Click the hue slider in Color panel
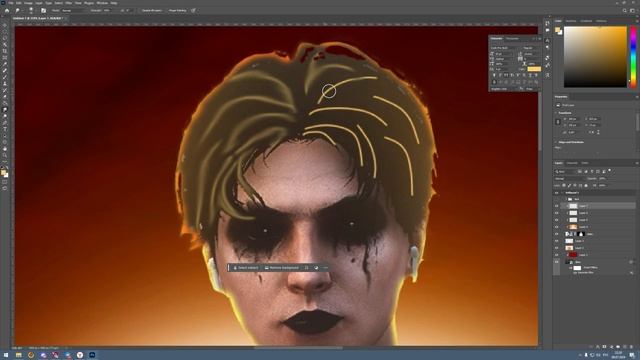 coord(633,57)
